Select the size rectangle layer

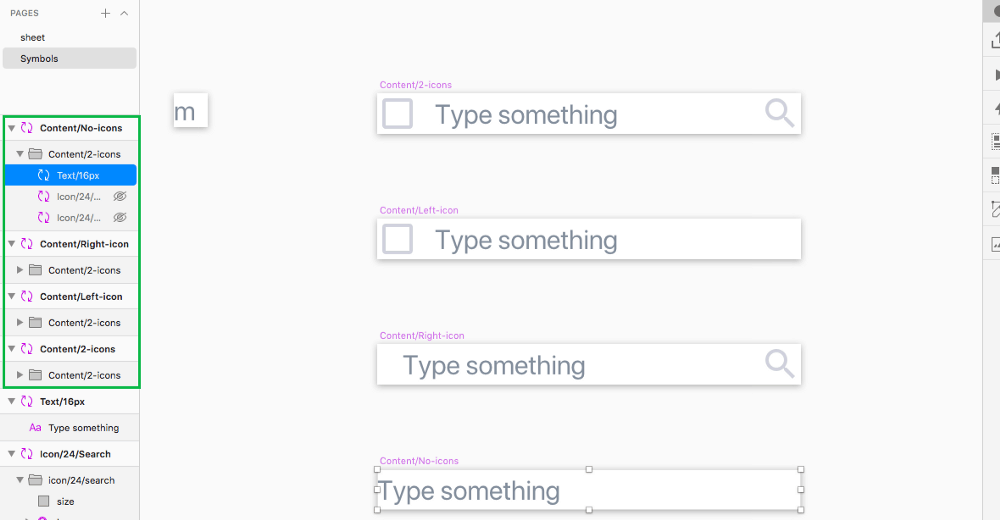point(65,501)
